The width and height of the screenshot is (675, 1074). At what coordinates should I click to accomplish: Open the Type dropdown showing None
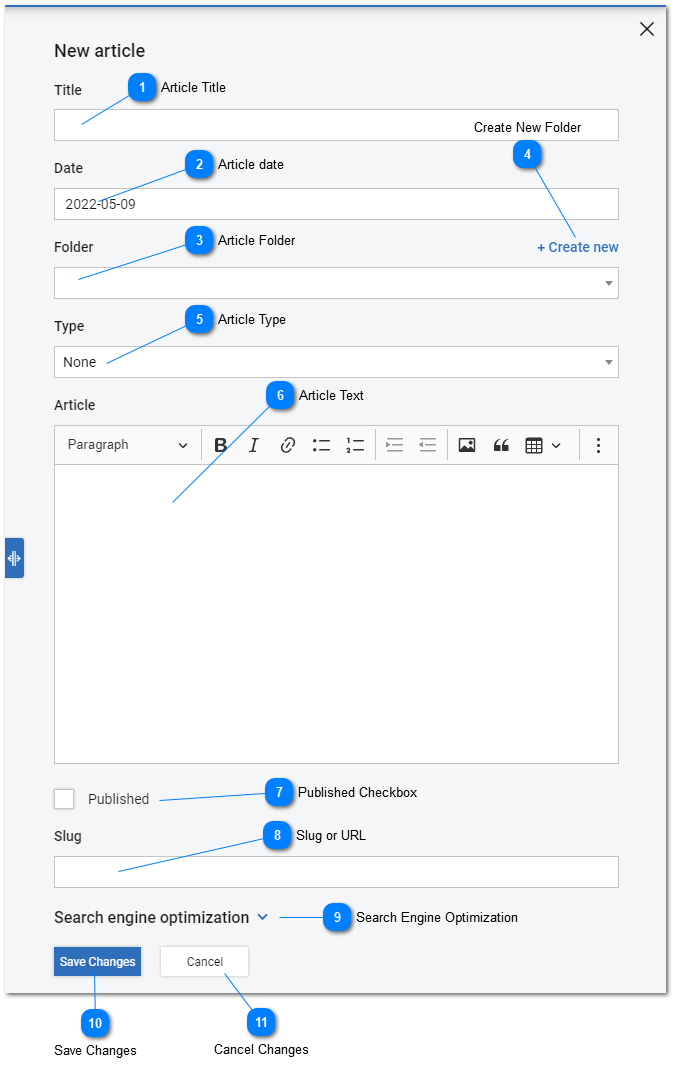click(336, 362)
